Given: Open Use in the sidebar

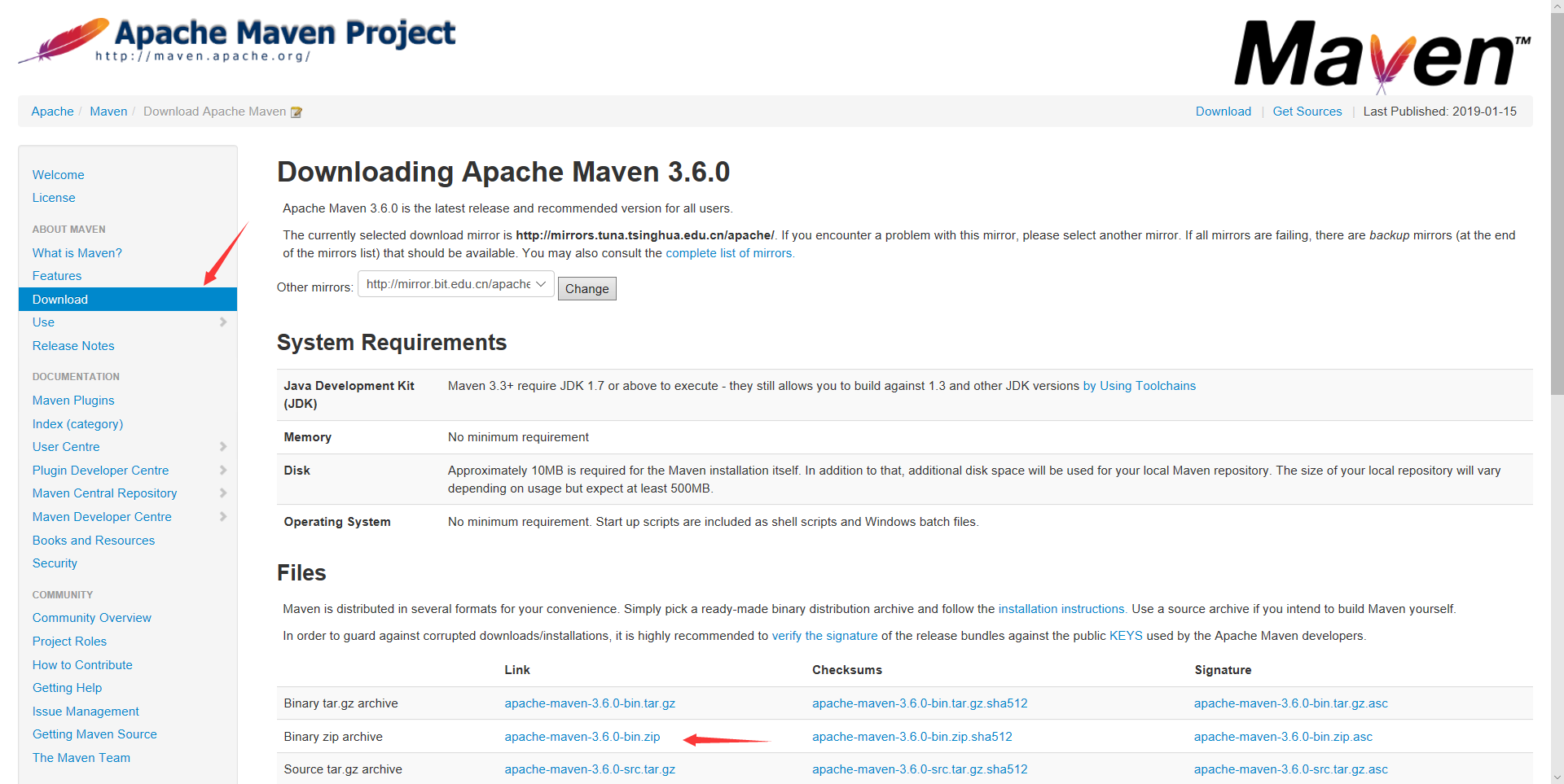Looking at the screenshot, I should point(43,322).
